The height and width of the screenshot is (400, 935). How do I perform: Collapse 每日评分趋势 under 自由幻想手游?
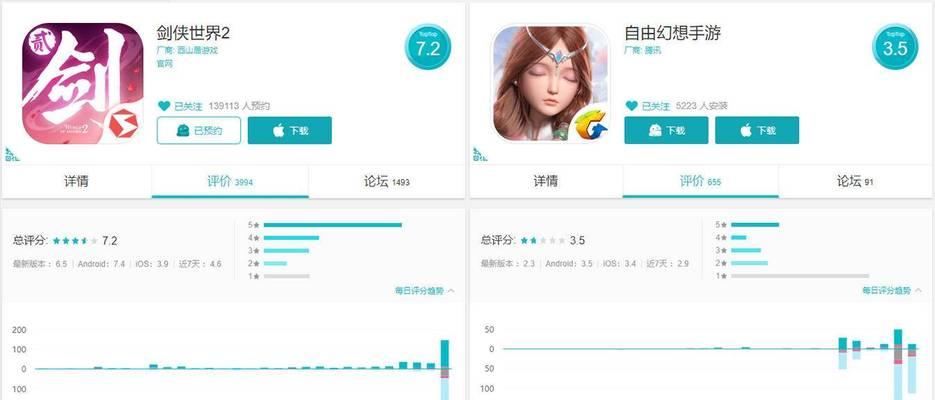pyautogui.click(x=892, y=290)
